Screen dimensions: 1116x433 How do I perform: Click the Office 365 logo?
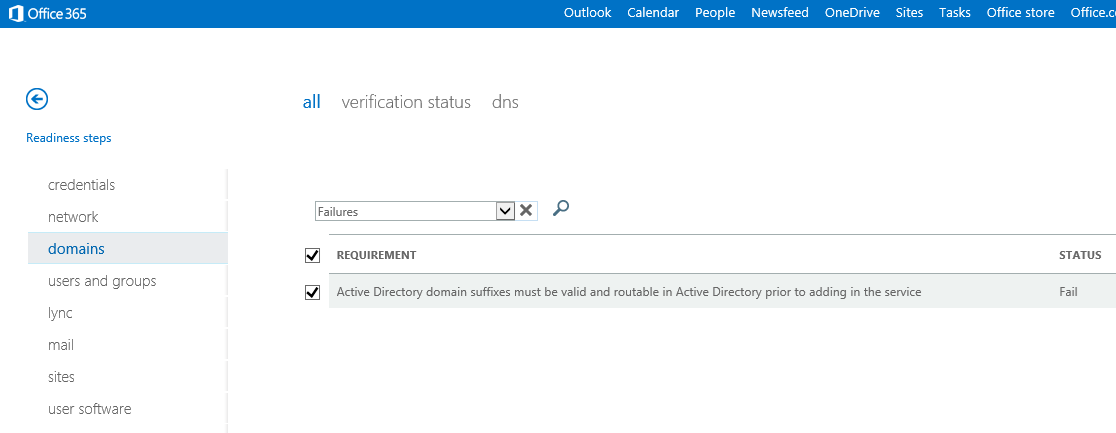click(48, 13)
